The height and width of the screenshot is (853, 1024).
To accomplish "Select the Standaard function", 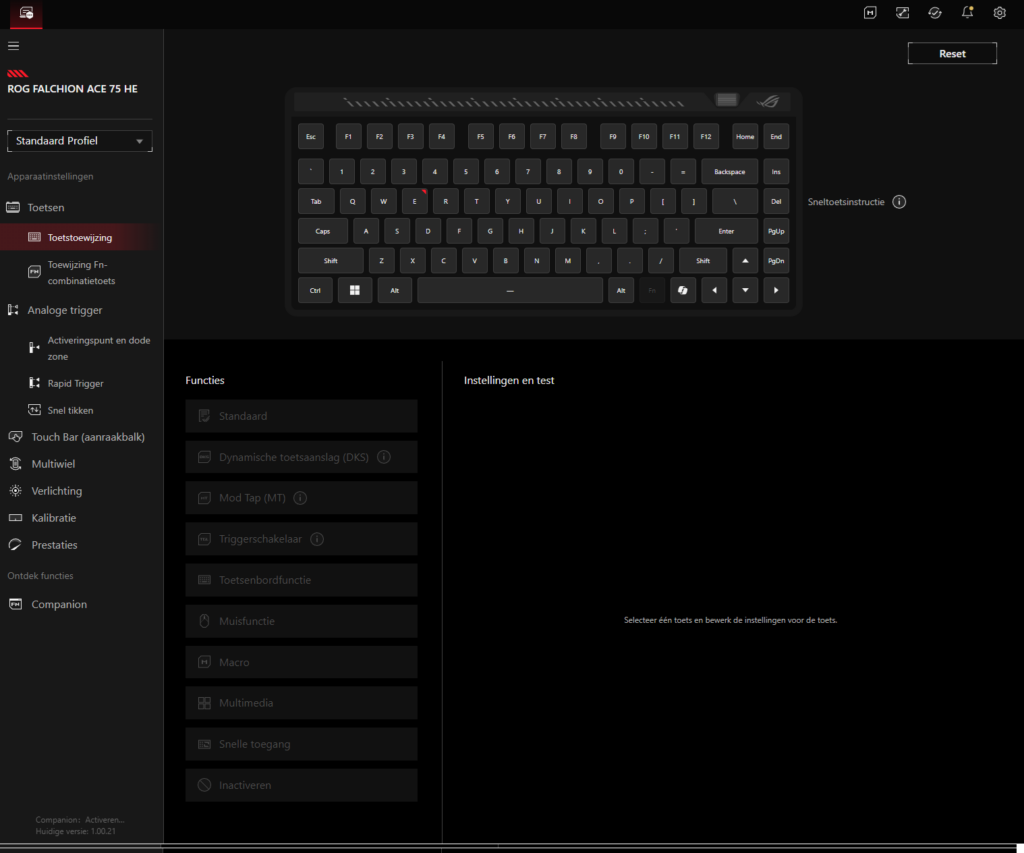I will [x=301, y=416].
